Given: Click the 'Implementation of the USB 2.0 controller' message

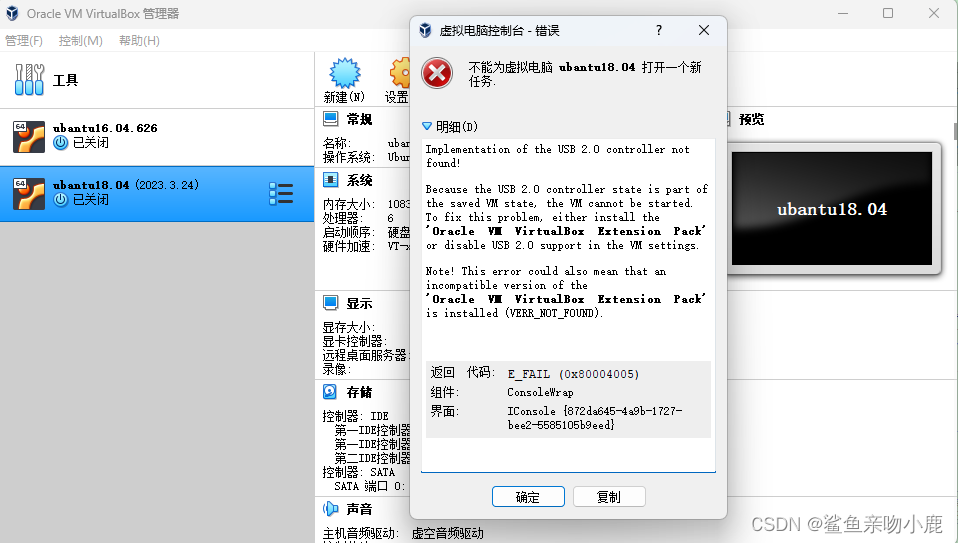Looking at the screenshot, I should click(x=557, y=156).
